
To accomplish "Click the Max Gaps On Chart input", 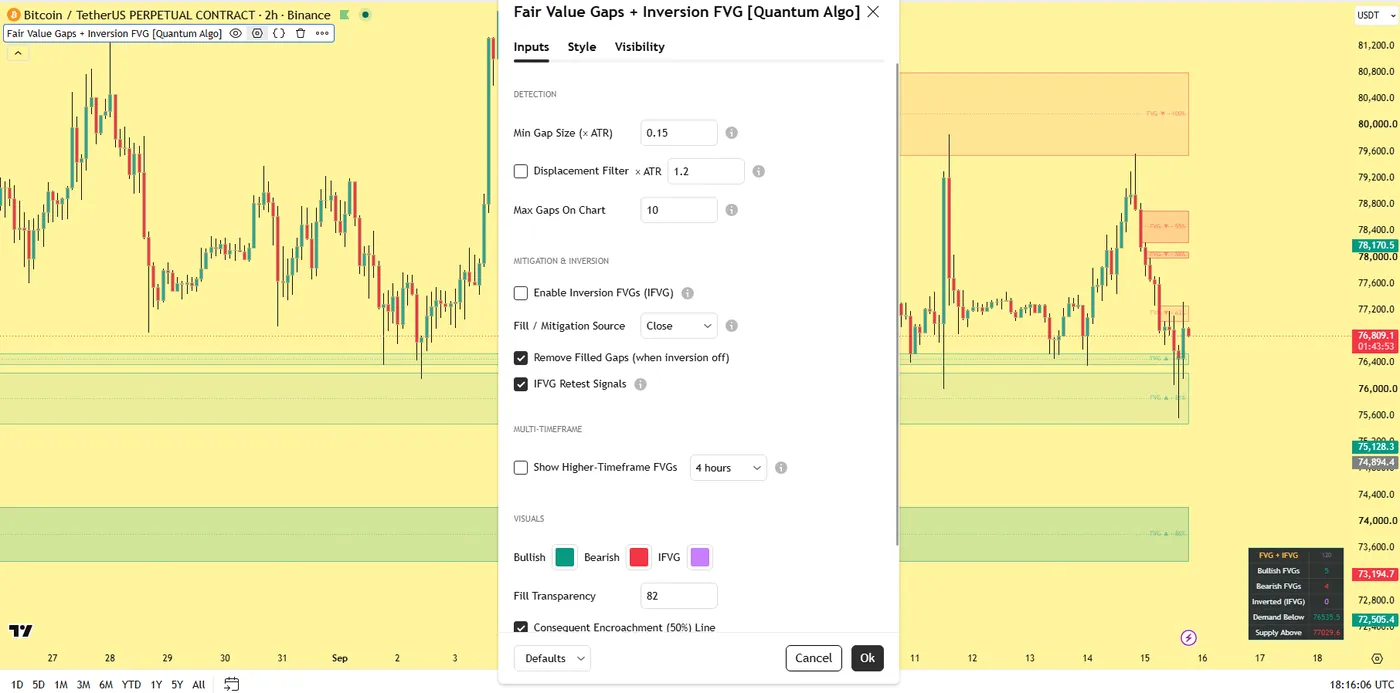I will tap(679, 210).
